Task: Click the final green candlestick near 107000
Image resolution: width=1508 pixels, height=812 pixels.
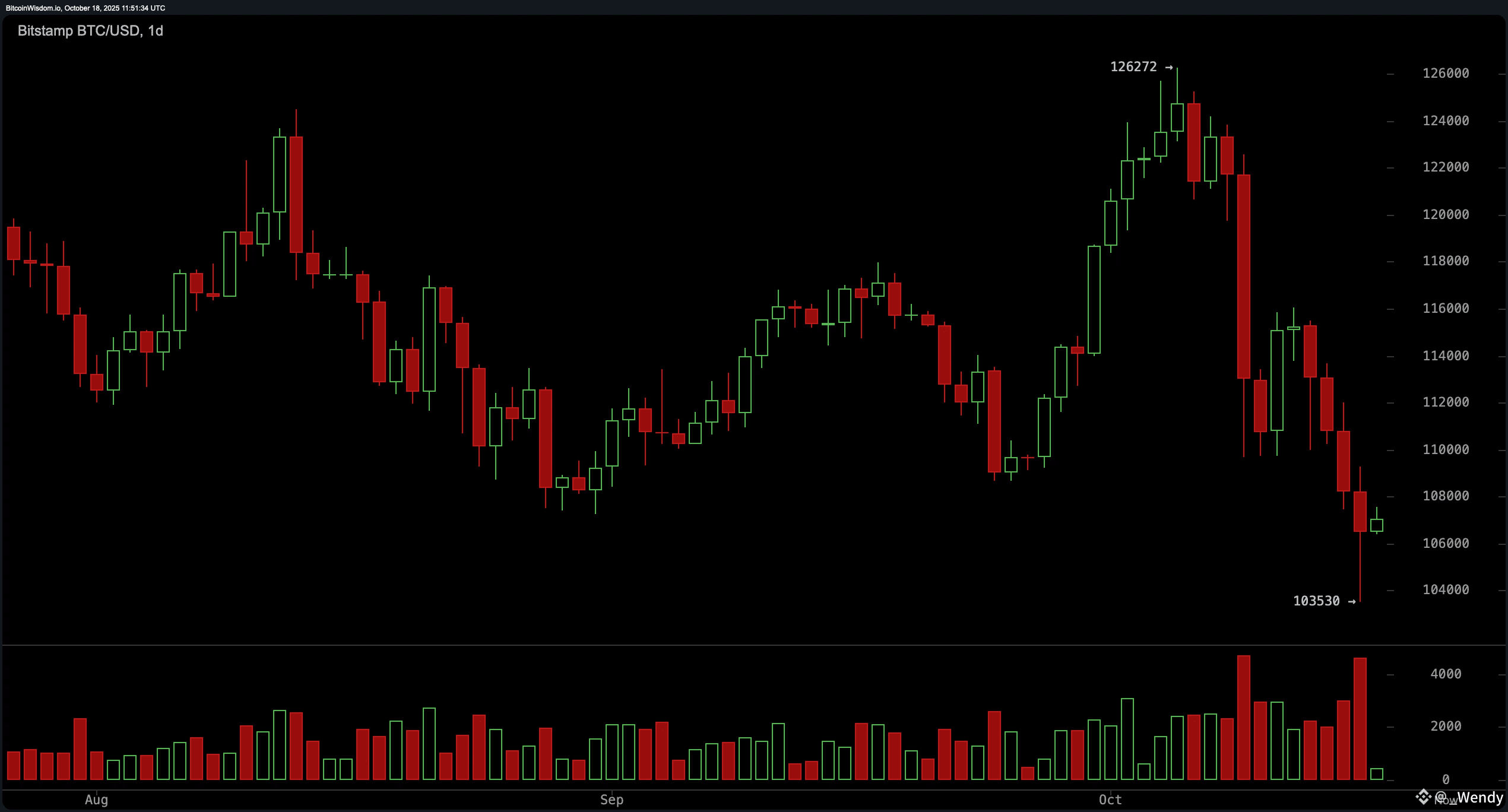Action: [1376, 525]
